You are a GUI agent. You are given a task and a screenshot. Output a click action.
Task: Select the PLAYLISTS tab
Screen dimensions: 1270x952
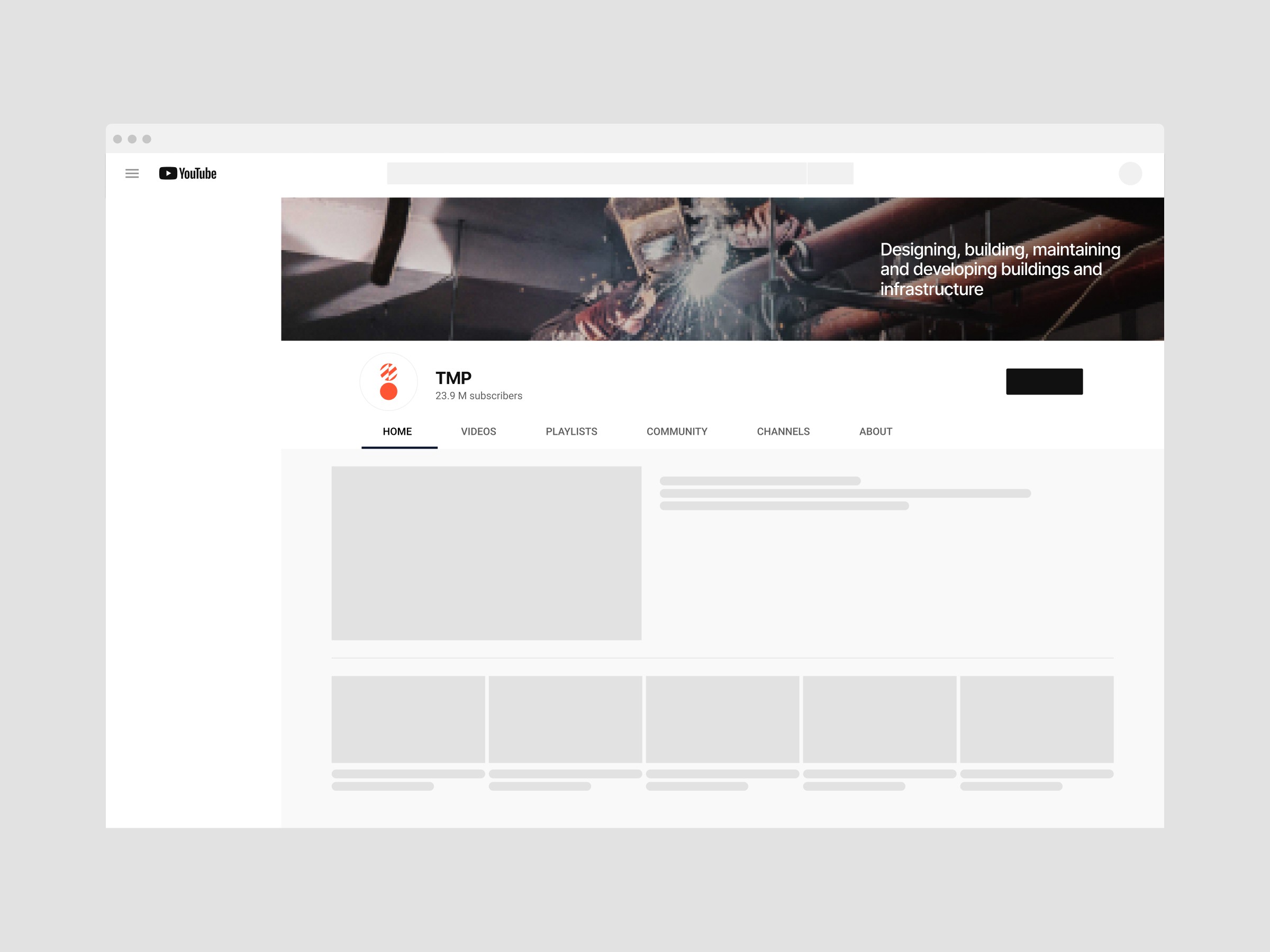pos(571,432)
